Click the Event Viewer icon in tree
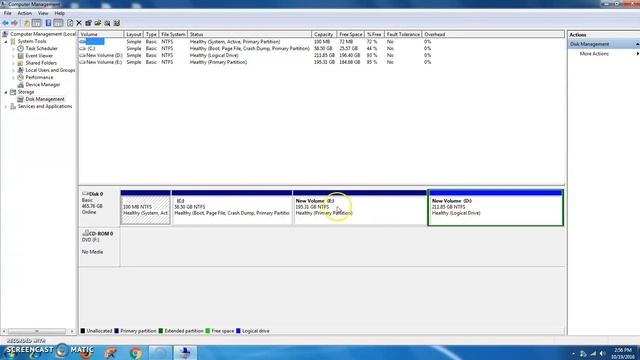The height and width of the screenshot is (360, 640). point(20,56)
